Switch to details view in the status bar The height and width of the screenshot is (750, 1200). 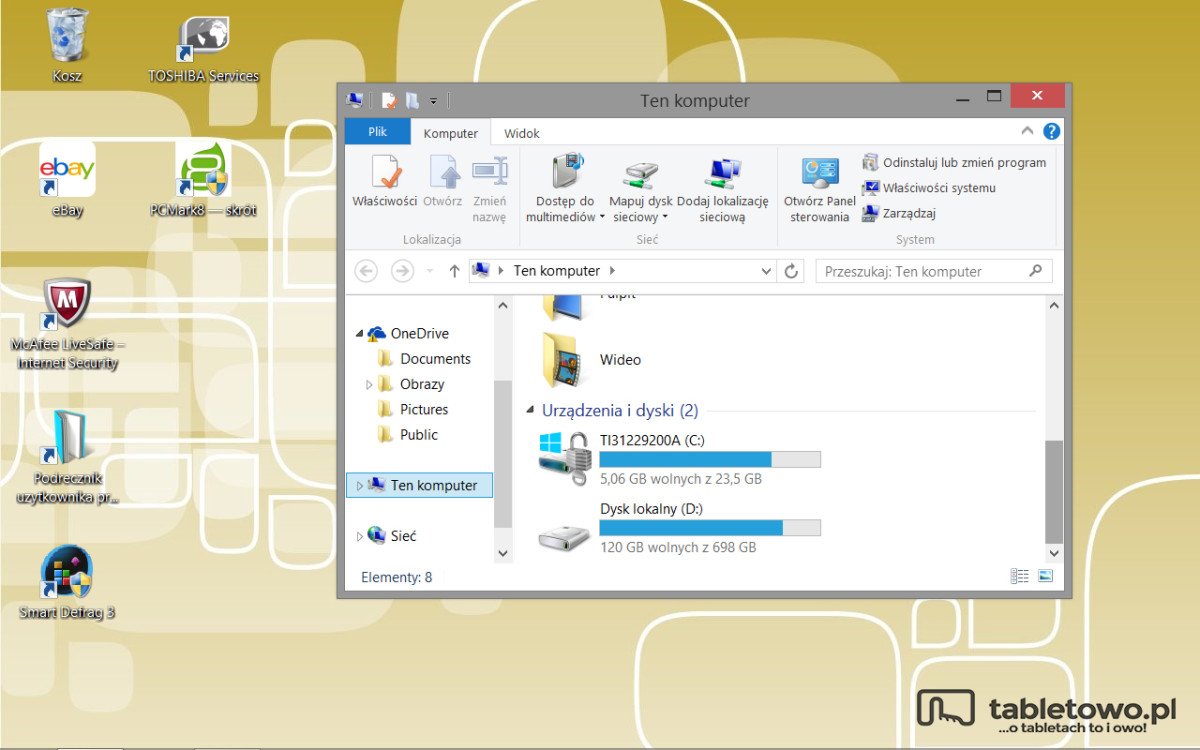click(1020, 576)
